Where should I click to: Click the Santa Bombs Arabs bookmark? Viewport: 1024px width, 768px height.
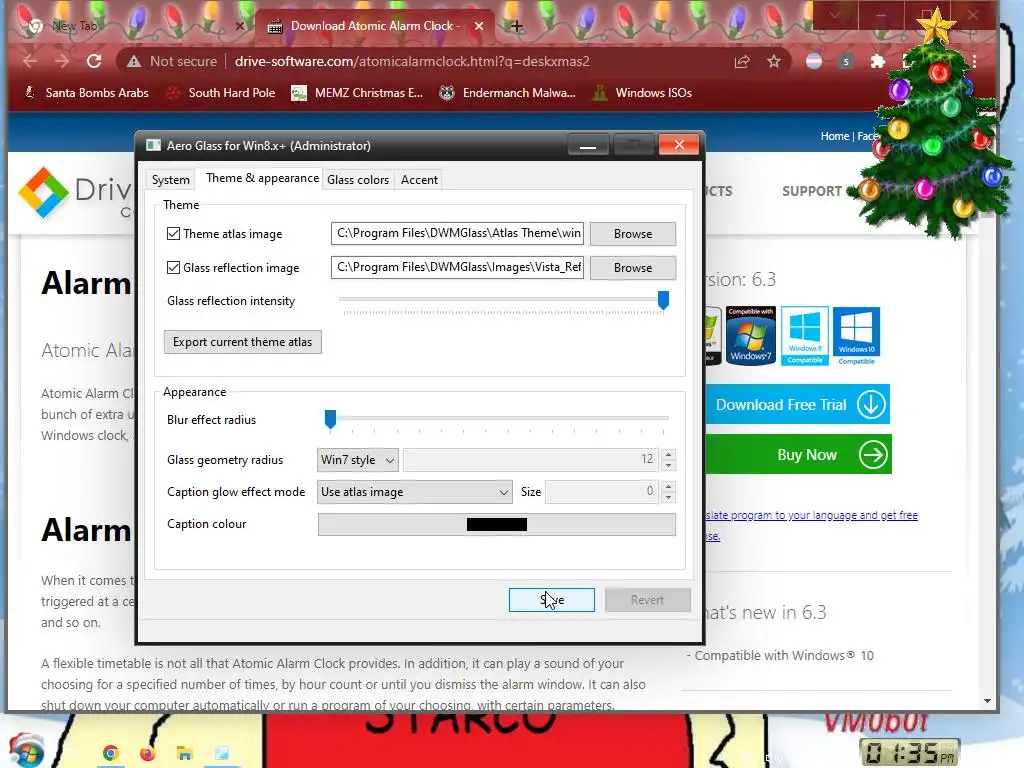[x=87, y=93]
